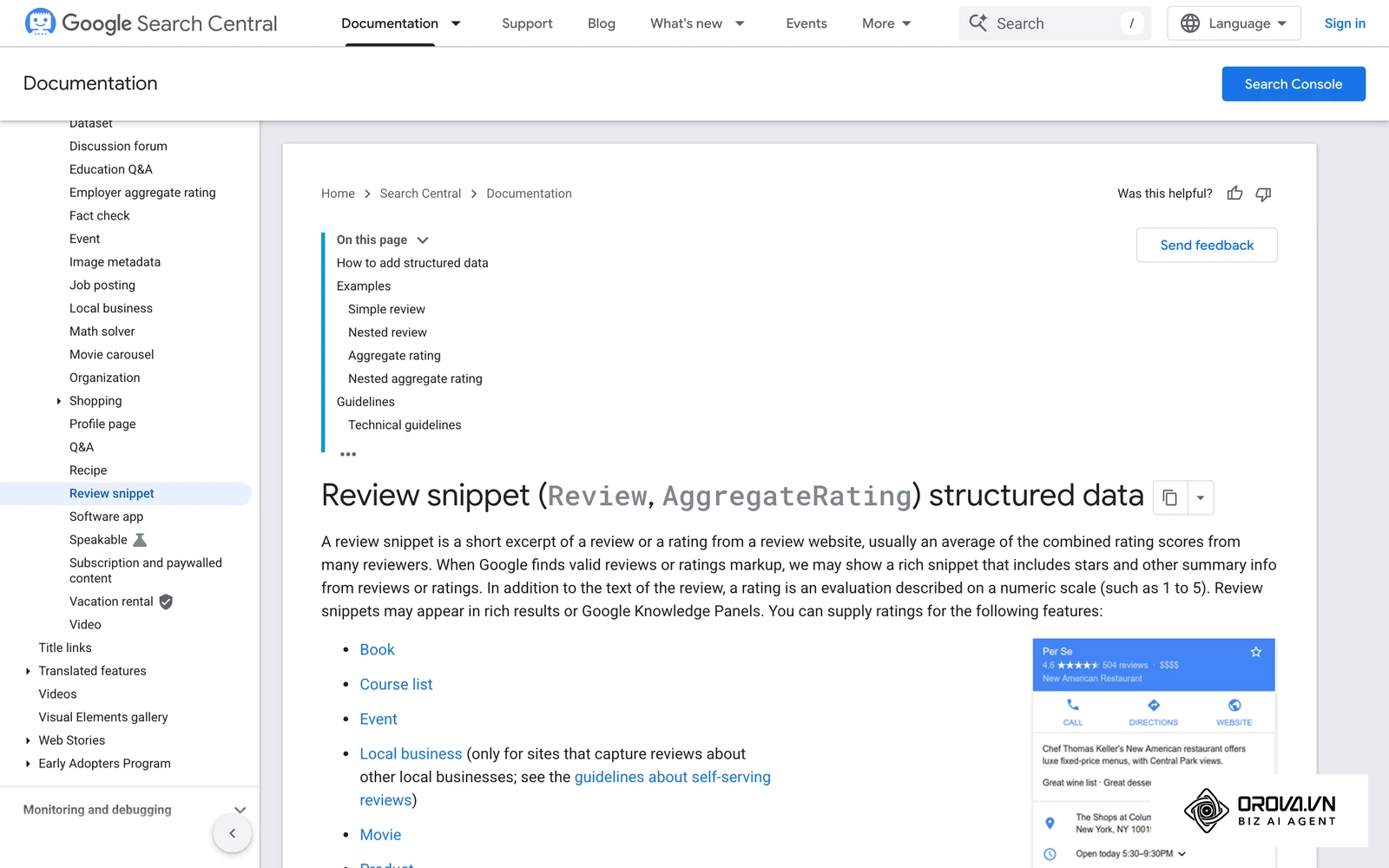Click the Vacation rental verified shield icon

[x=166, y=602]
